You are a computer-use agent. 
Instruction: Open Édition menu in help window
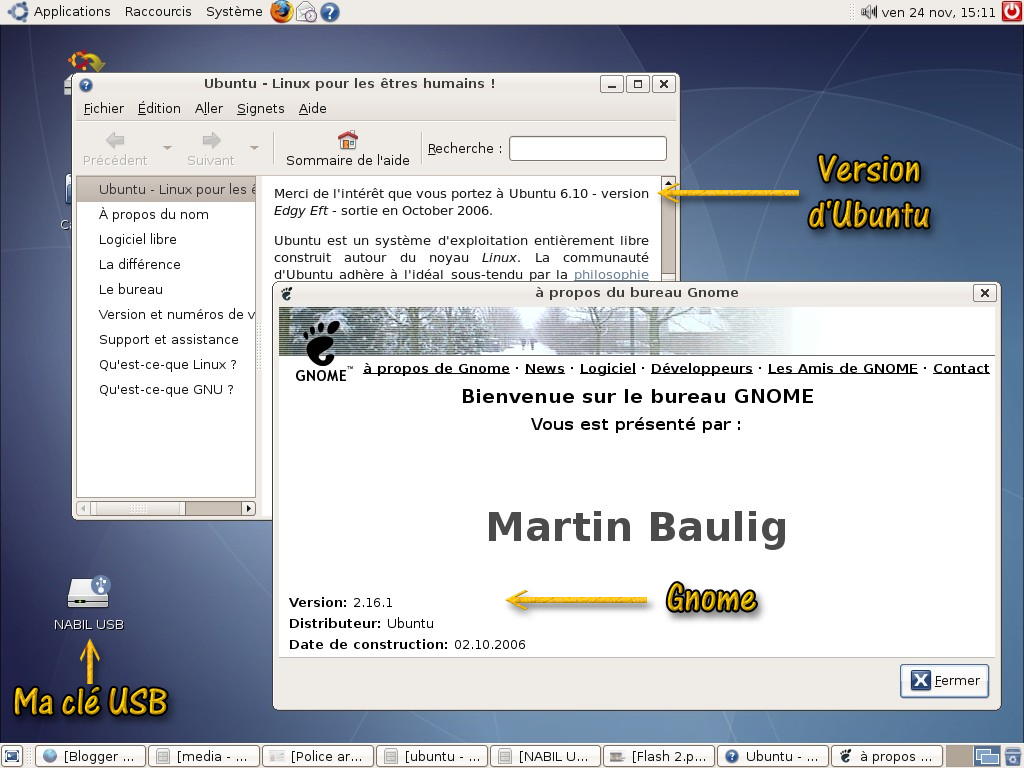tap(159, 108)
